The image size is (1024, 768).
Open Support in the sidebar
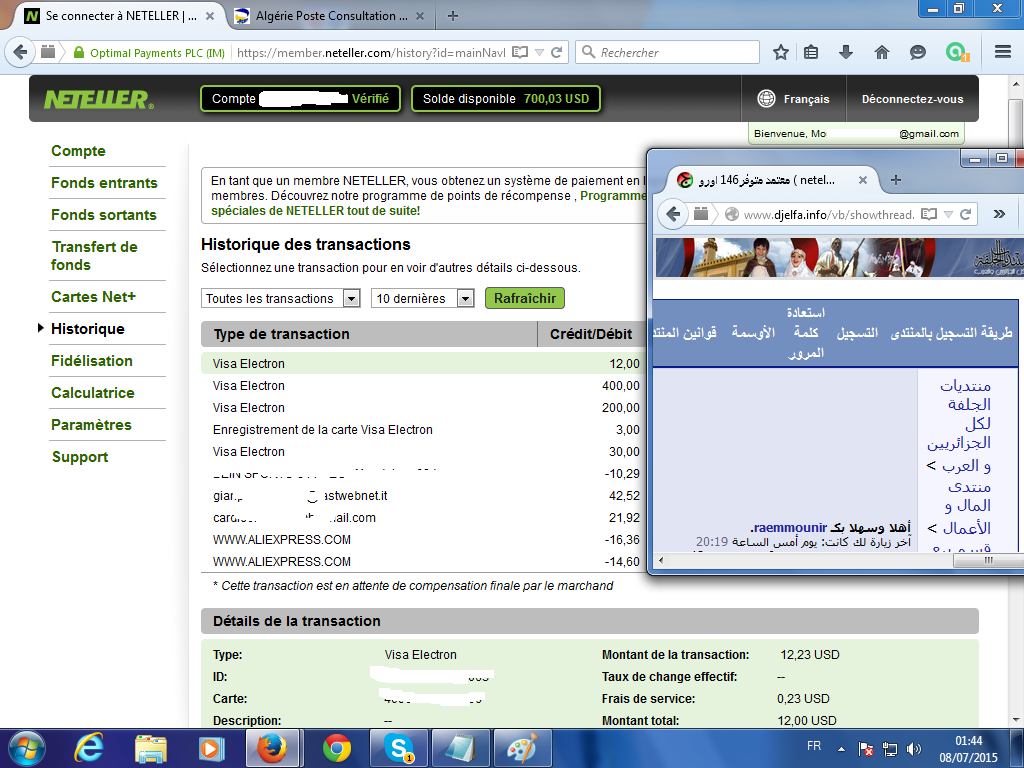pos(80,456)
